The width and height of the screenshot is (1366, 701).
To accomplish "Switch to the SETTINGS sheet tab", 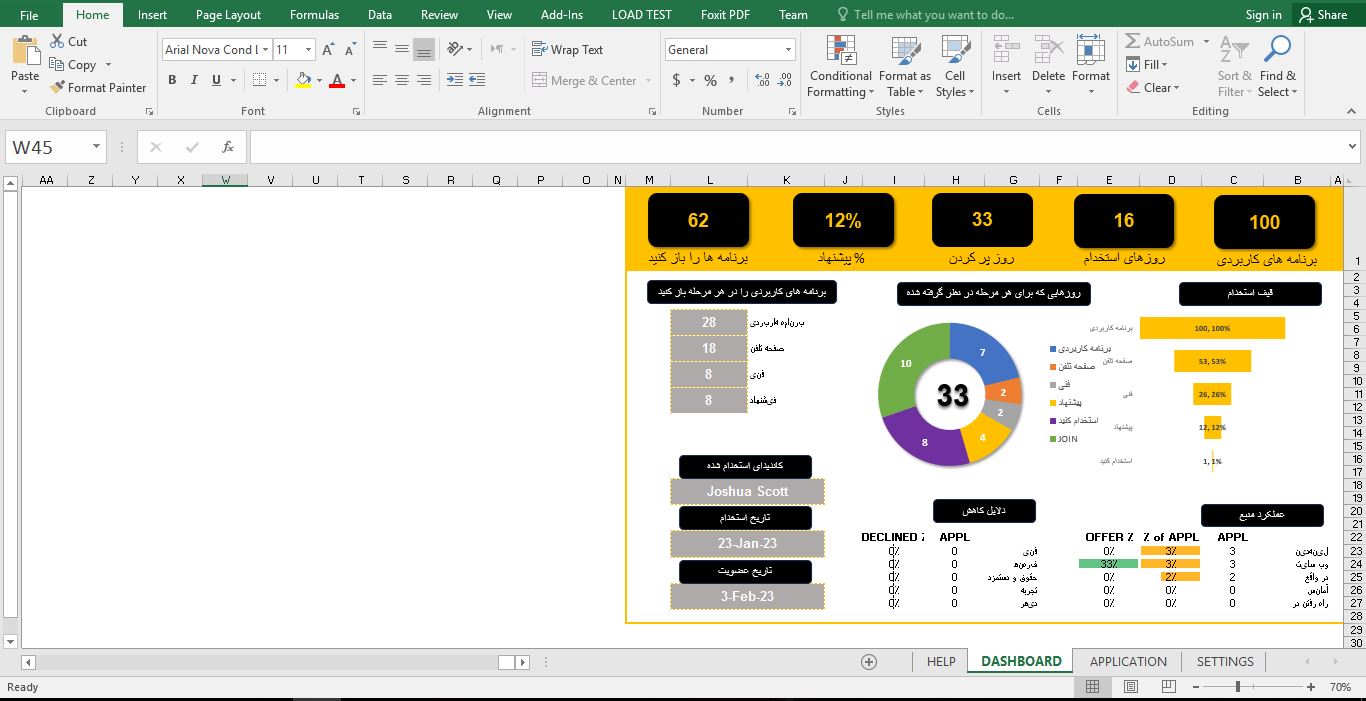I will [x=1225, y=661].
